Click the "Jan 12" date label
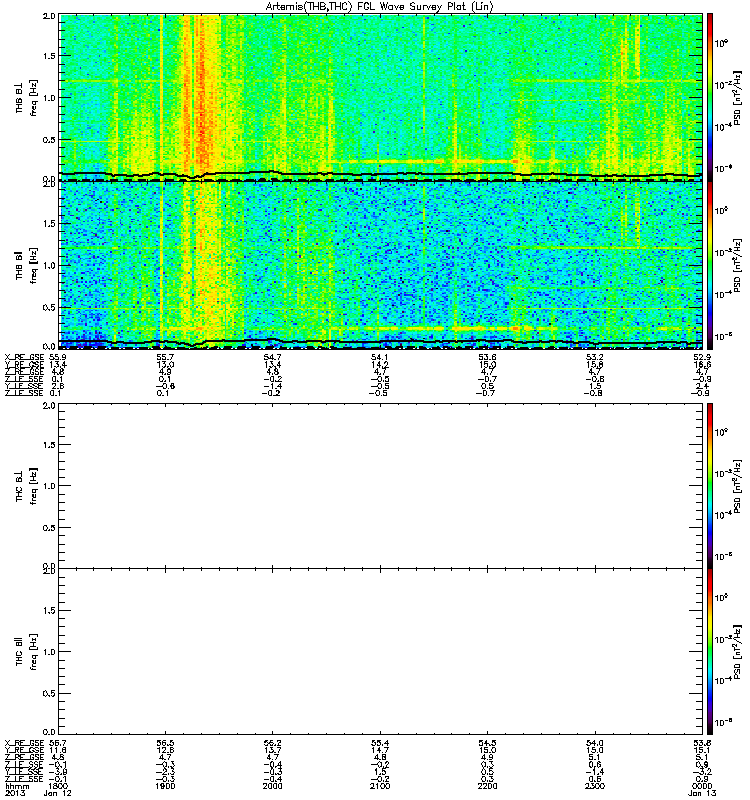The image size is (750, 800). pos(57,793)
